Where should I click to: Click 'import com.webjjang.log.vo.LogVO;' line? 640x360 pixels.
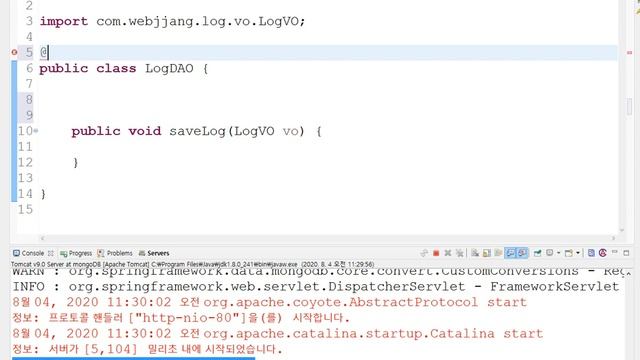click(x=172, y=21)
